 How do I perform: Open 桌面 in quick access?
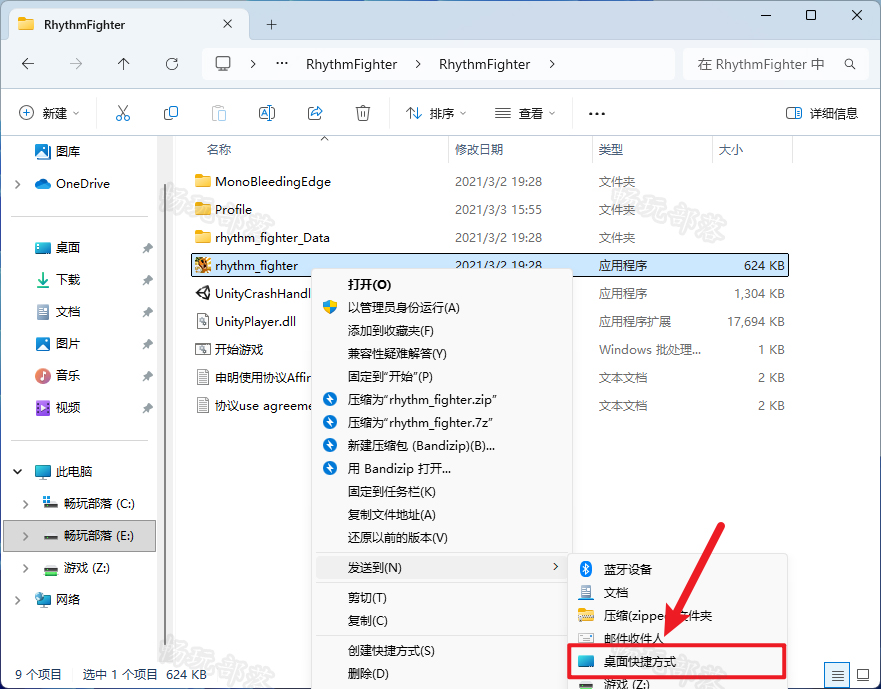[x=58, y=248]
